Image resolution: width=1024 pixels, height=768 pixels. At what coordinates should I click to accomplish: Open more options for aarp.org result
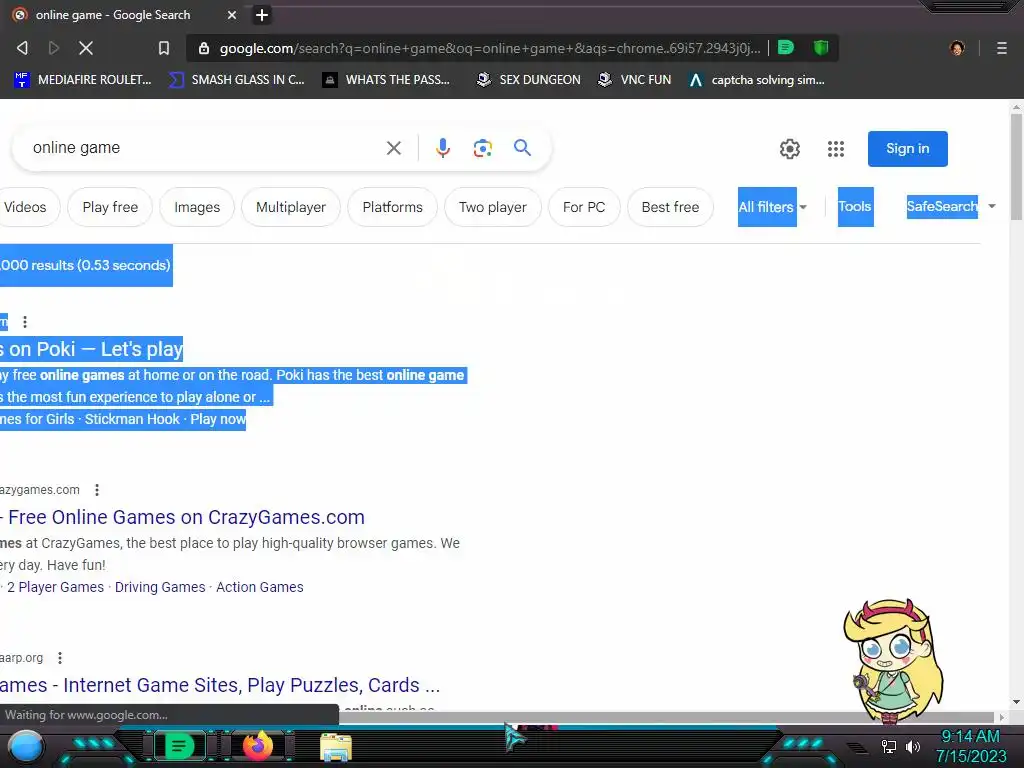point(60,658)
